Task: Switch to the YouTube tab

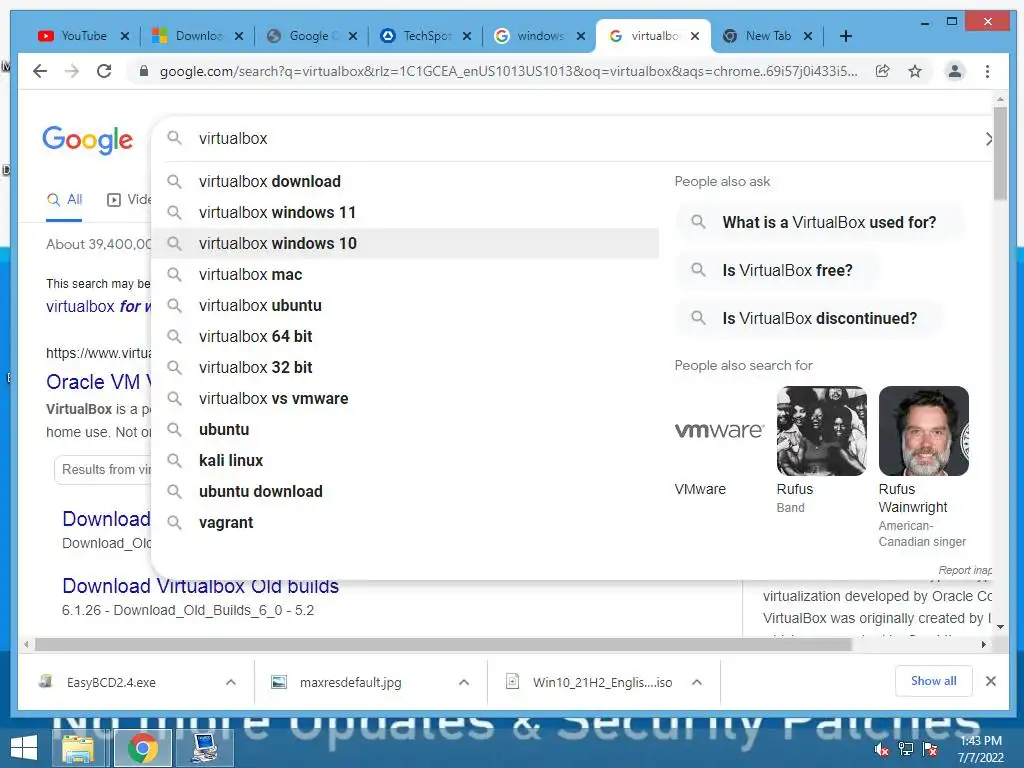Action: (x=84, y=36)
